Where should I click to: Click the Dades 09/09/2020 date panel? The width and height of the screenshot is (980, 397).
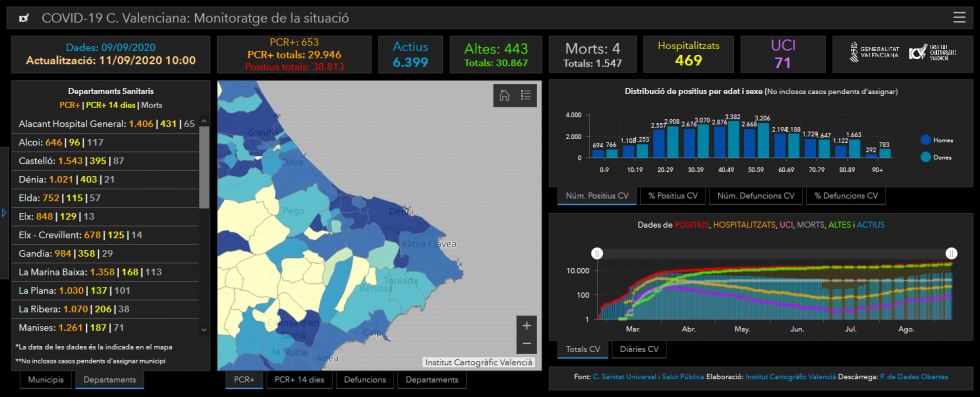click(111, 54)
